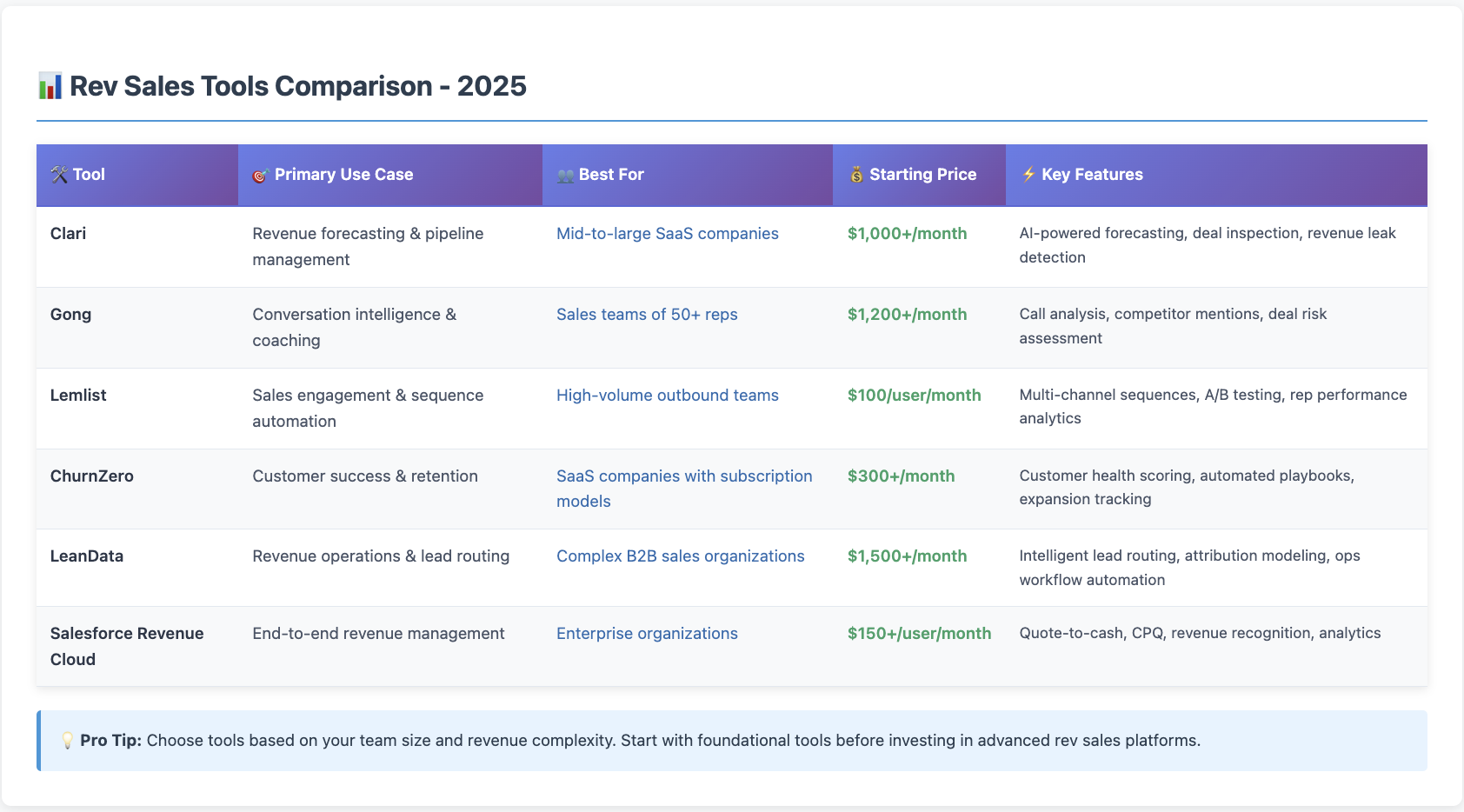
Task: Open the Sales teams of 50+ reps link
Action: coord(647,315)
